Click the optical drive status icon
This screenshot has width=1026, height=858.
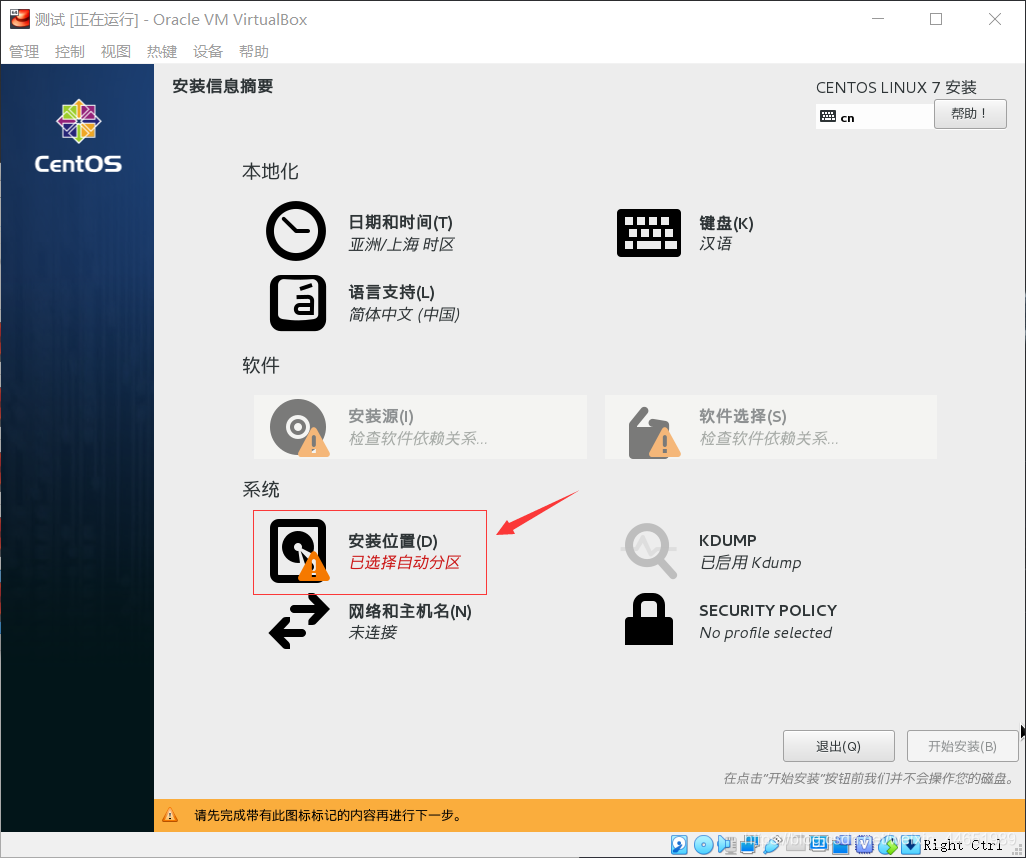click(703, 845)
